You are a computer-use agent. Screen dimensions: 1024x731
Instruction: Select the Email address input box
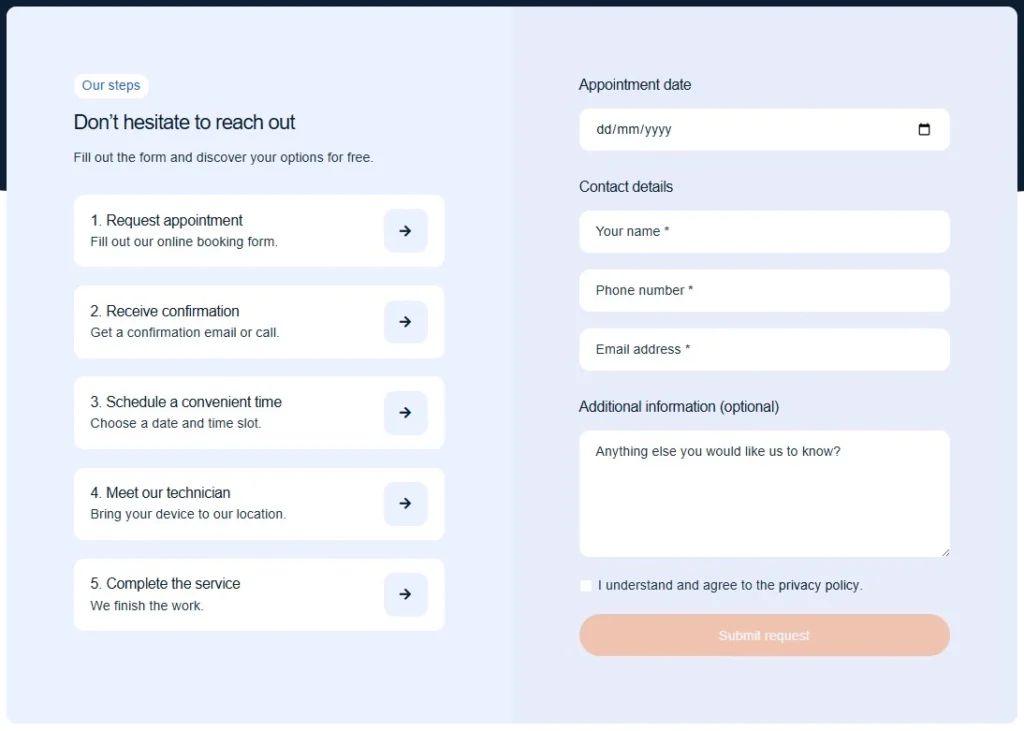tap(764, 350)
